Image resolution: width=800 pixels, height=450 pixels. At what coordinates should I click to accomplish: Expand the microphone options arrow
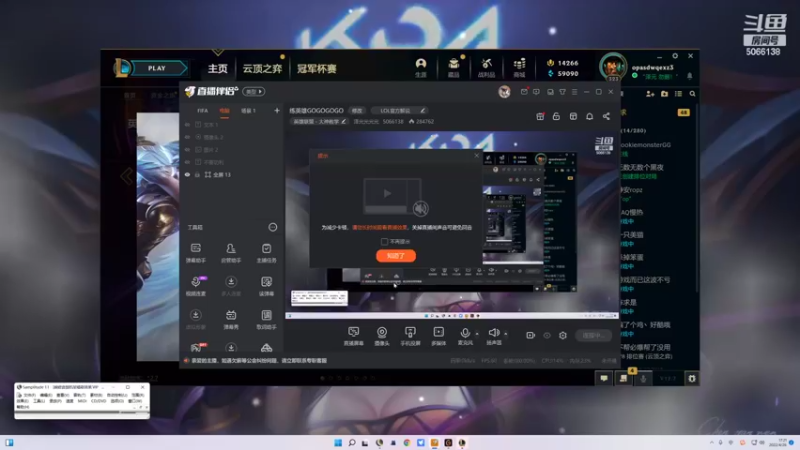(x=477, y=334)
